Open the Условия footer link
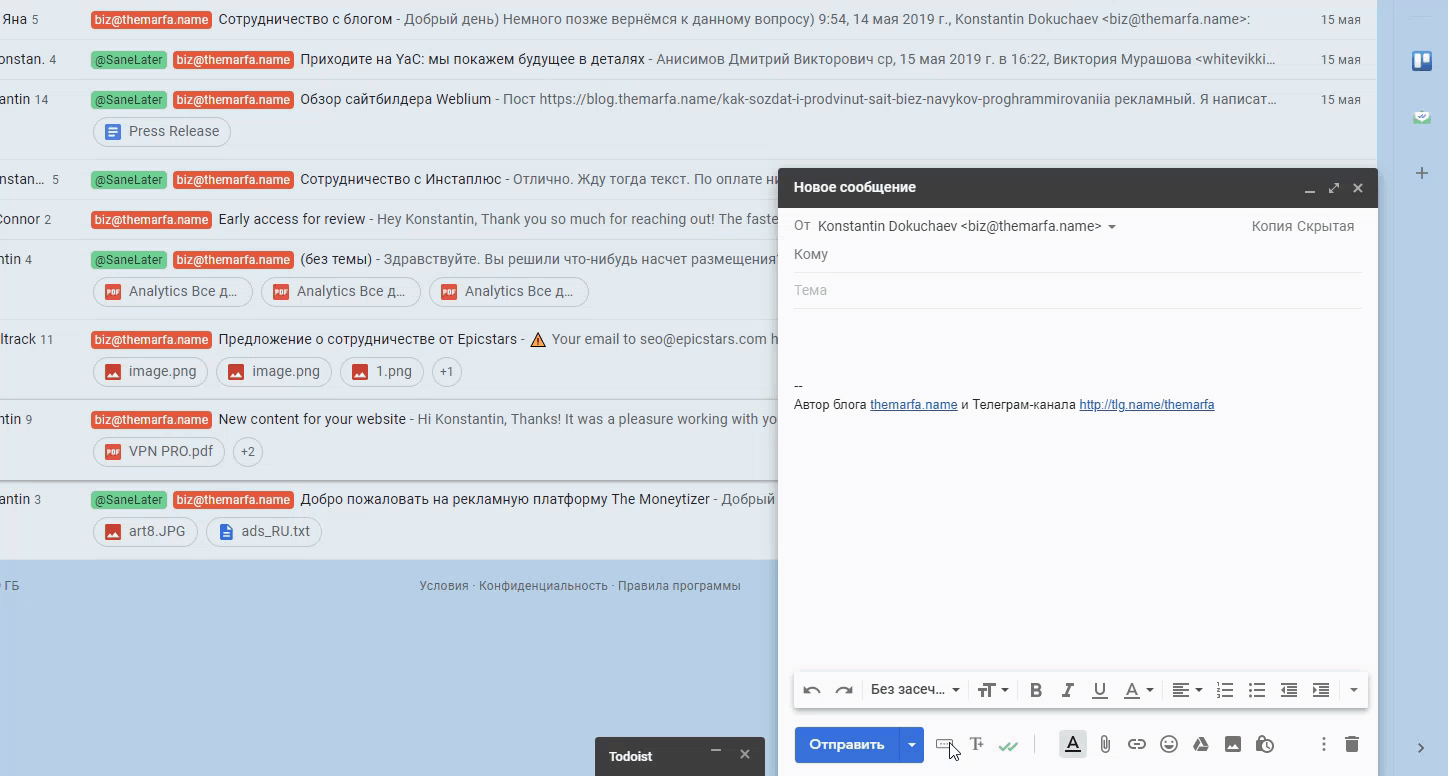1448x776 pixels. point(444,586)
